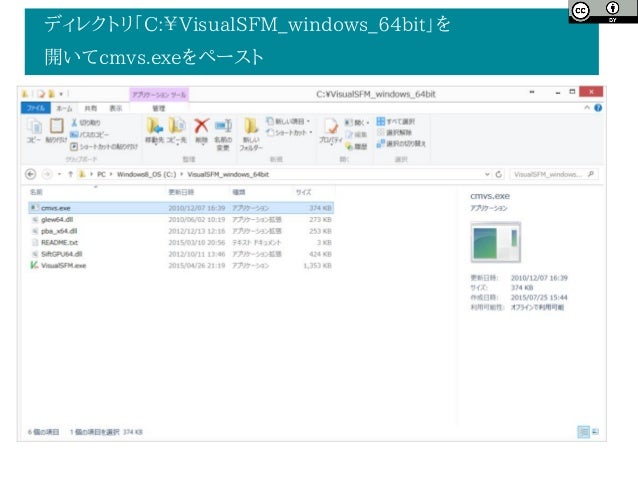Viewport: 638px width, 479px height.
Task: Switch to details view icon in status bar
Action: (x=583, y=432)
